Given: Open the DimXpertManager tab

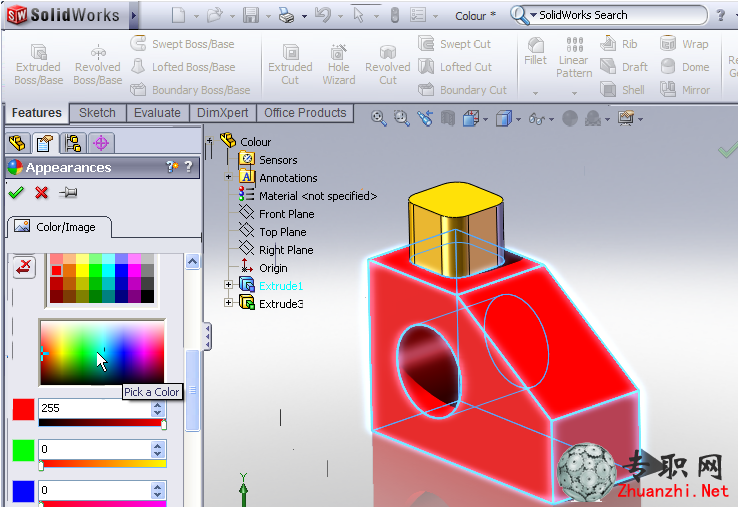Looking at the screenshot, I should pyautogui.click(x=101, y=143).
